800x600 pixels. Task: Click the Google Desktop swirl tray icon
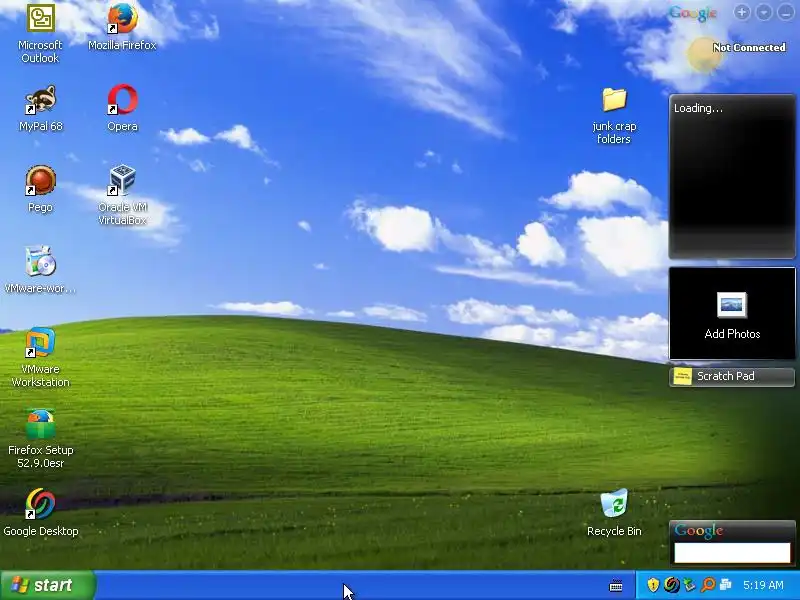pos(671,585)
